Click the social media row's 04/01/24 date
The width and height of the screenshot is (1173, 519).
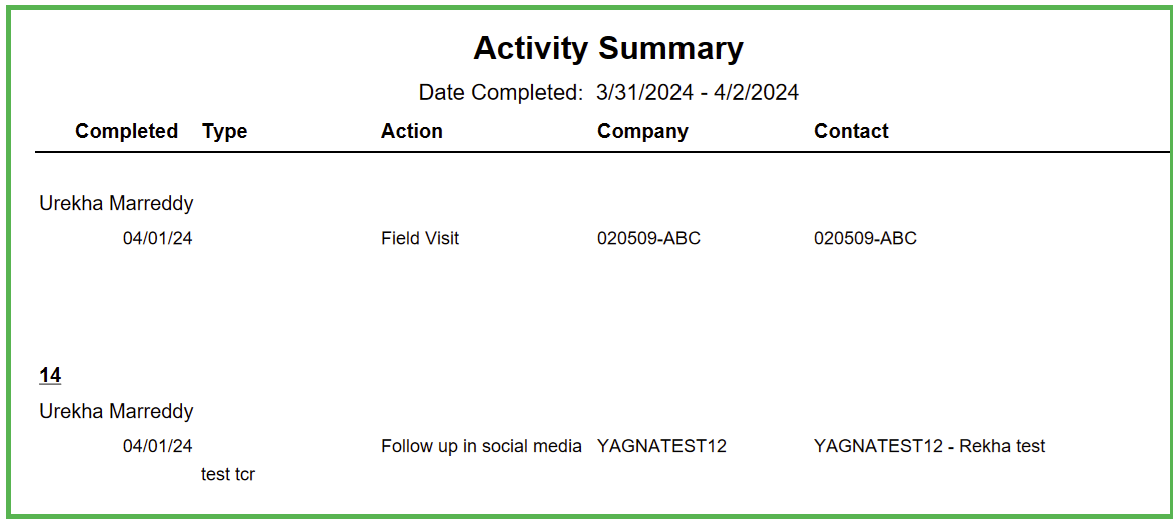[158, 446]
